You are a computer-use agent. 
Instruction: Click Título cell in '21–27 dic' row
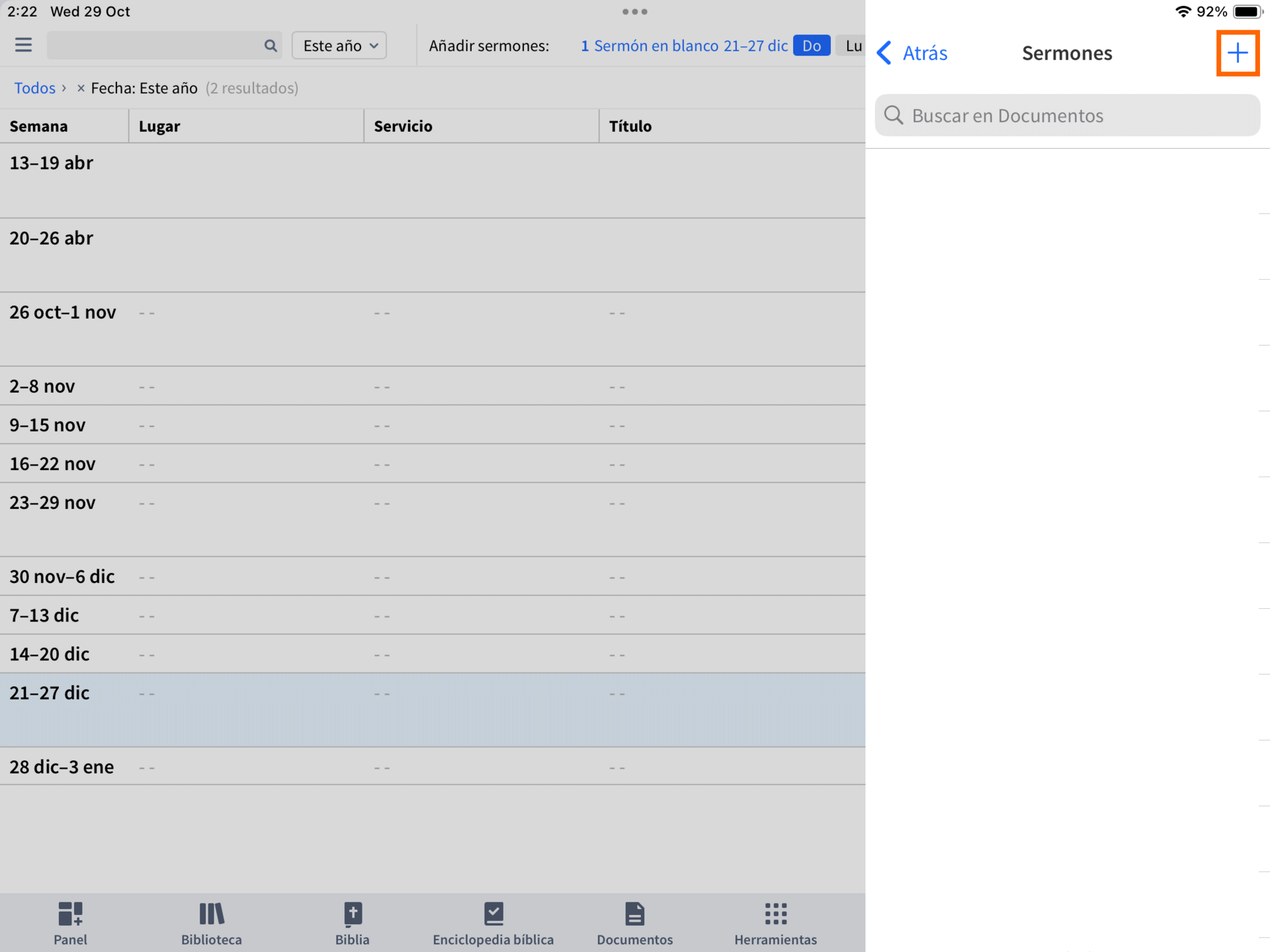(x=732, y=711)
